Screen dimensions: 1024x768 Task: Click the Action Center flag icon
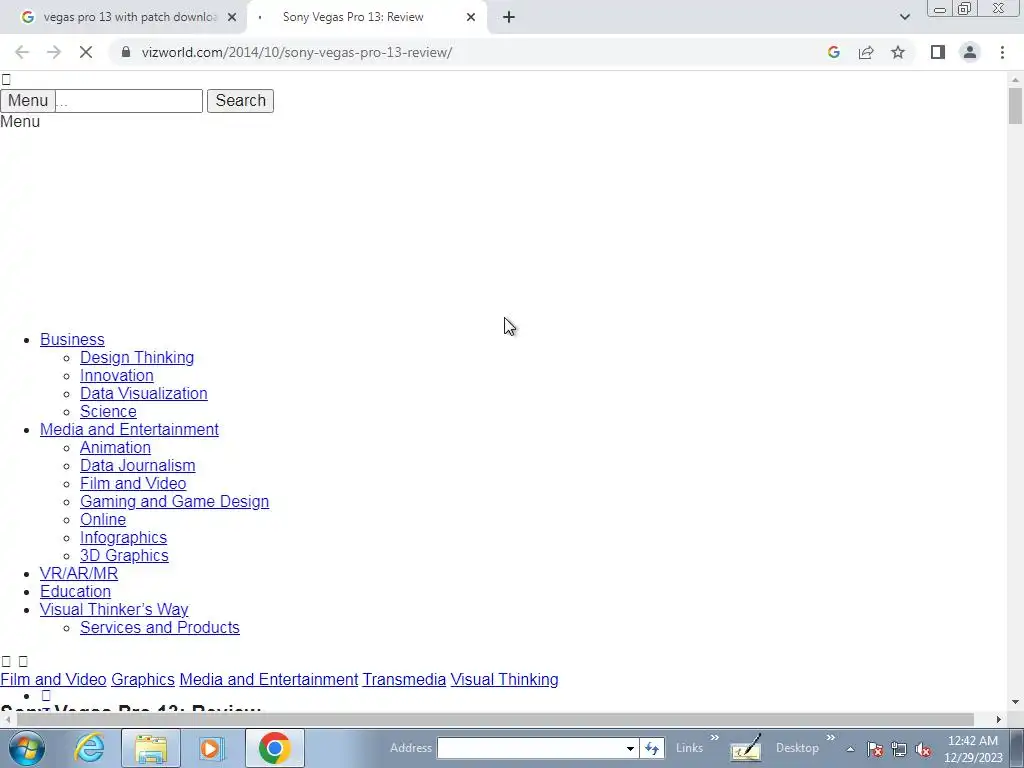[x=875, y=749]
